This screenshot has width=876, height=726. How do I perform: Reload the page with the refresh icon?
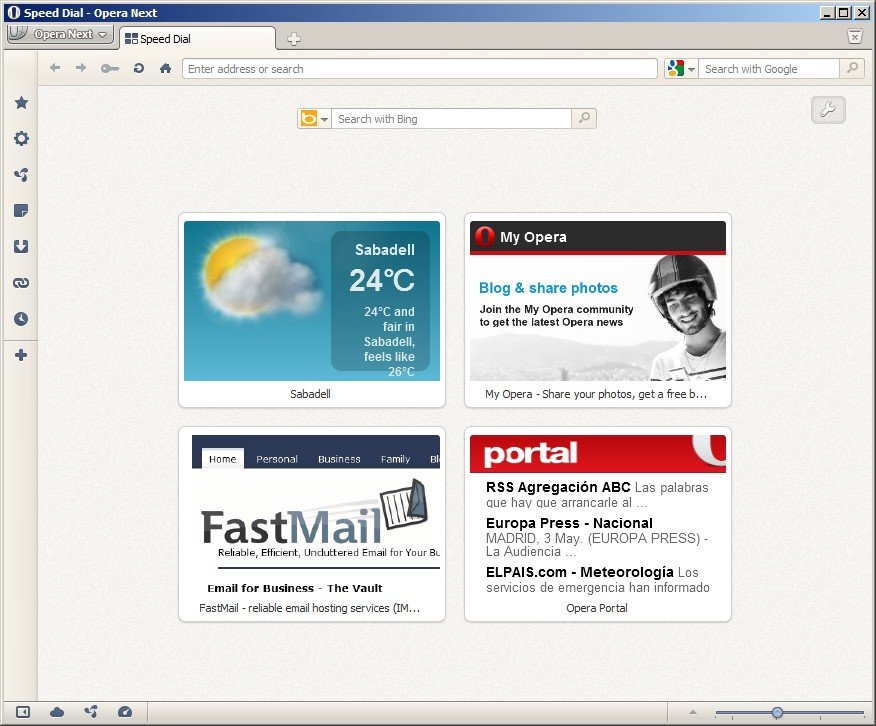[138, 69]
